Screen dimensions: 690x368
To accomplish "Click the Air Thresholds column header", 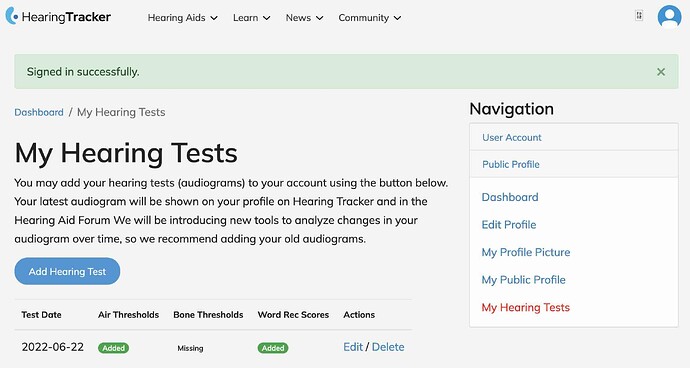I will click(128, 315).
